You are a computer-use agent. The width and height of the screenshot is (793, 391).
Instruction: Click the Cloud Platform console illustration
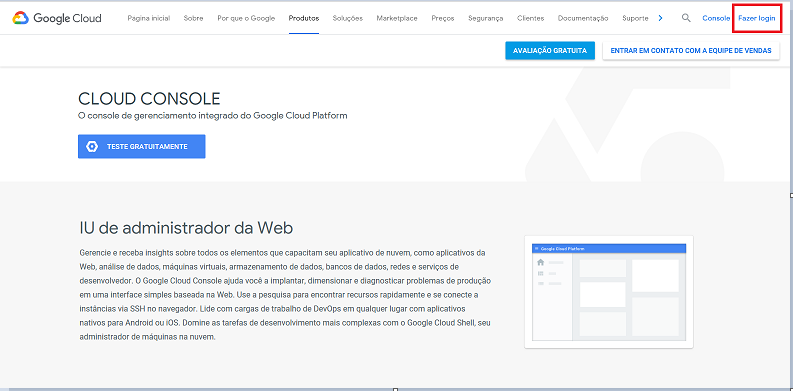(x=609, y=292)
